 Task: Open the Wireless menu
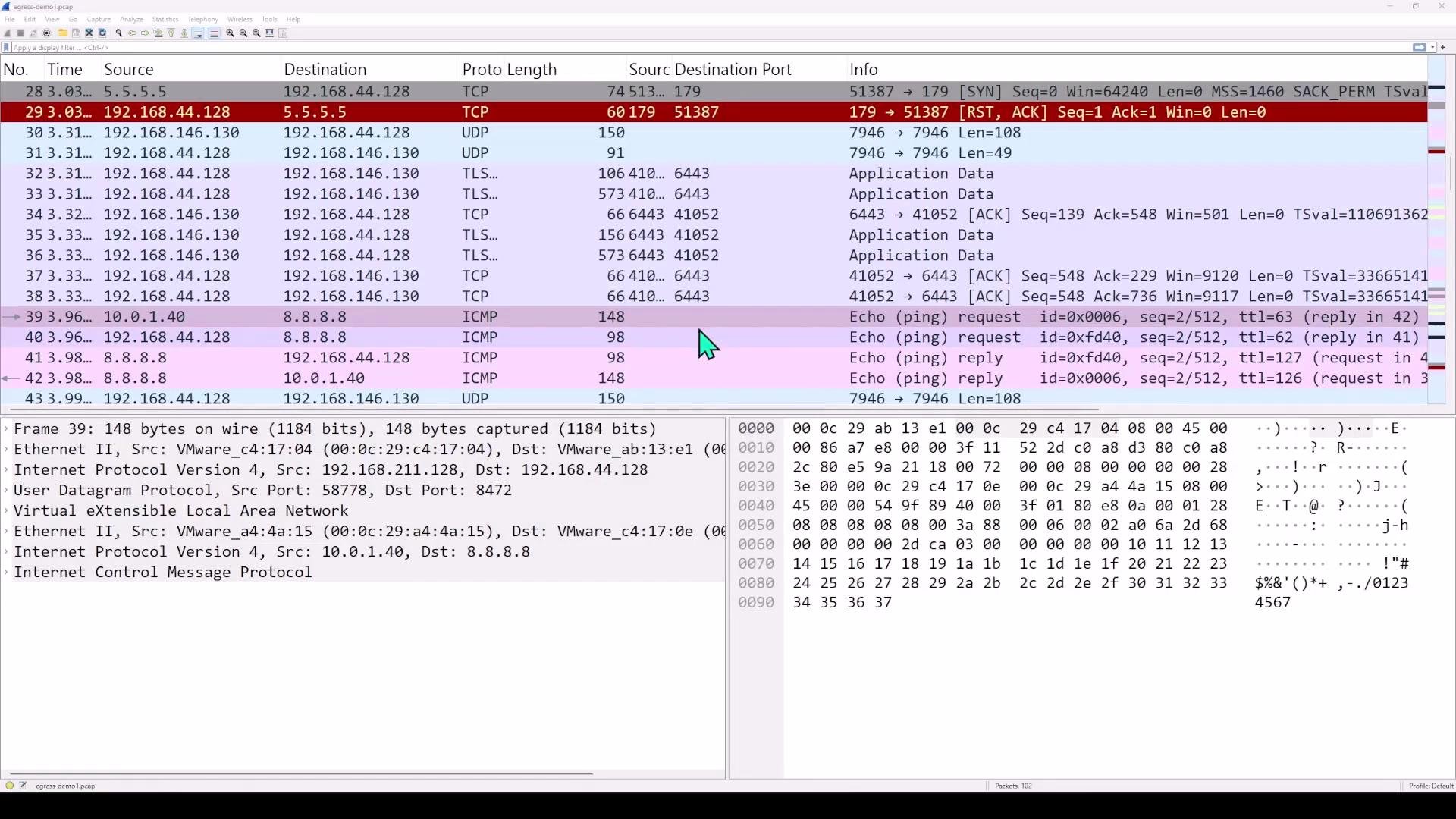240,19
